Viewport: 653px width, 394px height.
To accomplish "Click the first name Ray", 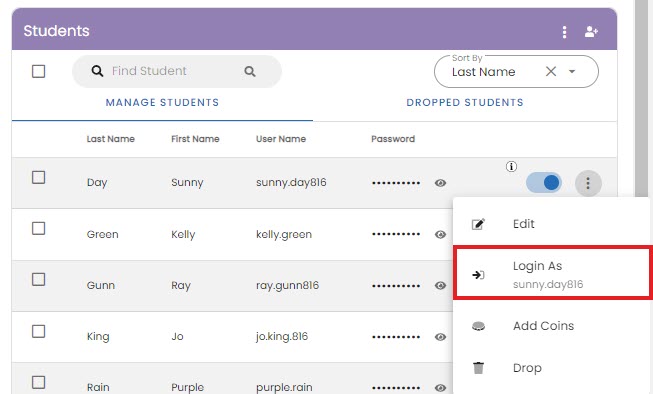I will pyautogui.click(x=181, y=286).
